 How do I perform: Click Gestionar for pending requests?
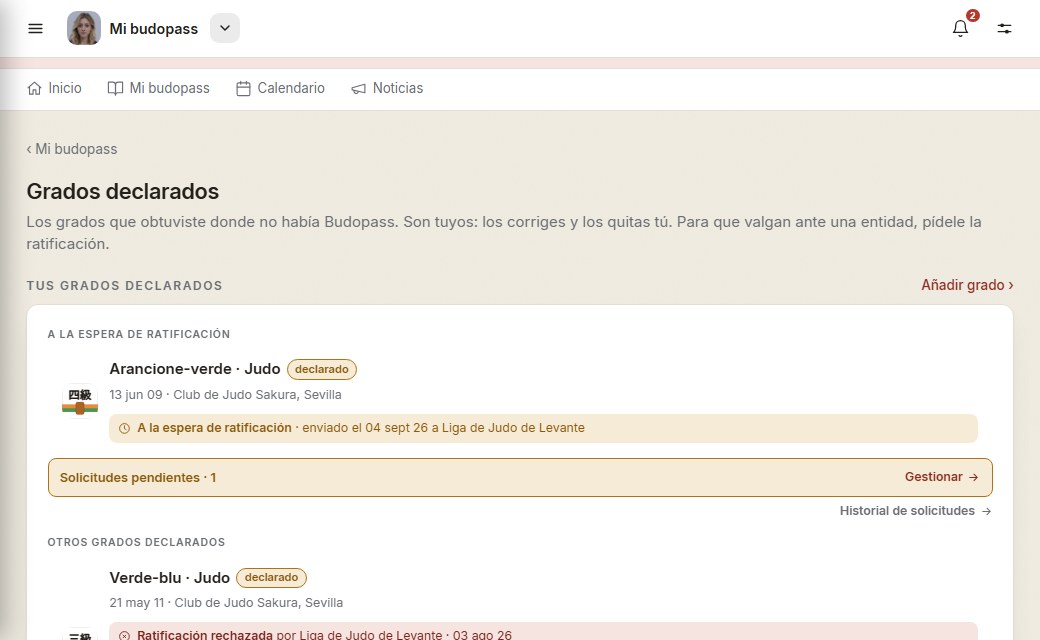point(941,477)
